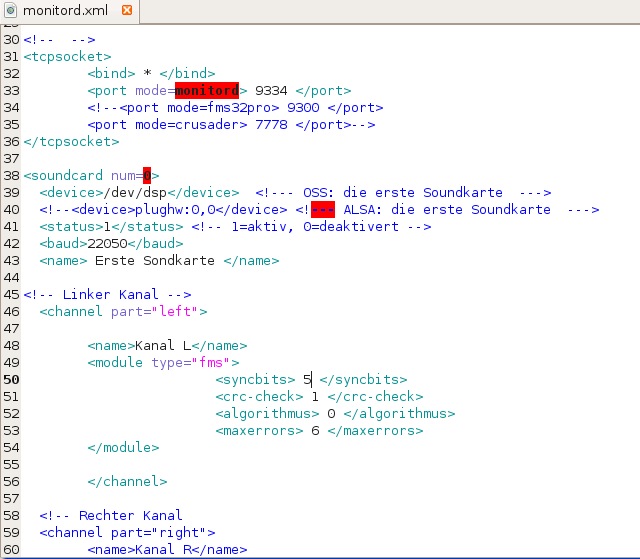Click the 'Kanal R' name text

point(163,550)
